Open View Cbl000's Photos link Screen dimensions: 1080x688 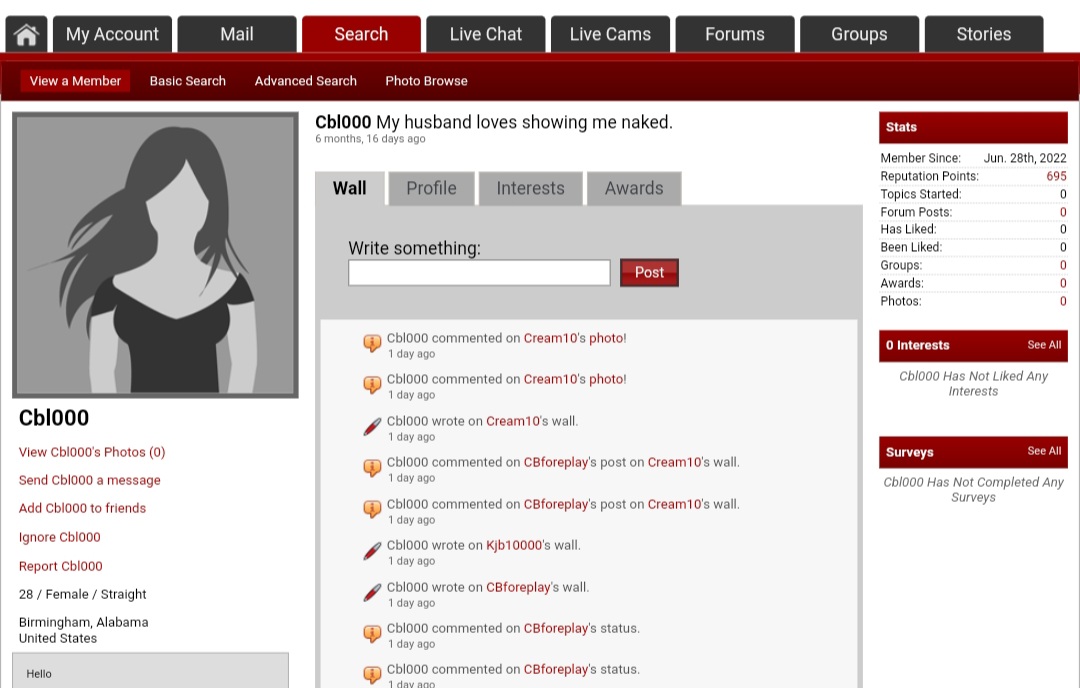(x=92, y=452)
